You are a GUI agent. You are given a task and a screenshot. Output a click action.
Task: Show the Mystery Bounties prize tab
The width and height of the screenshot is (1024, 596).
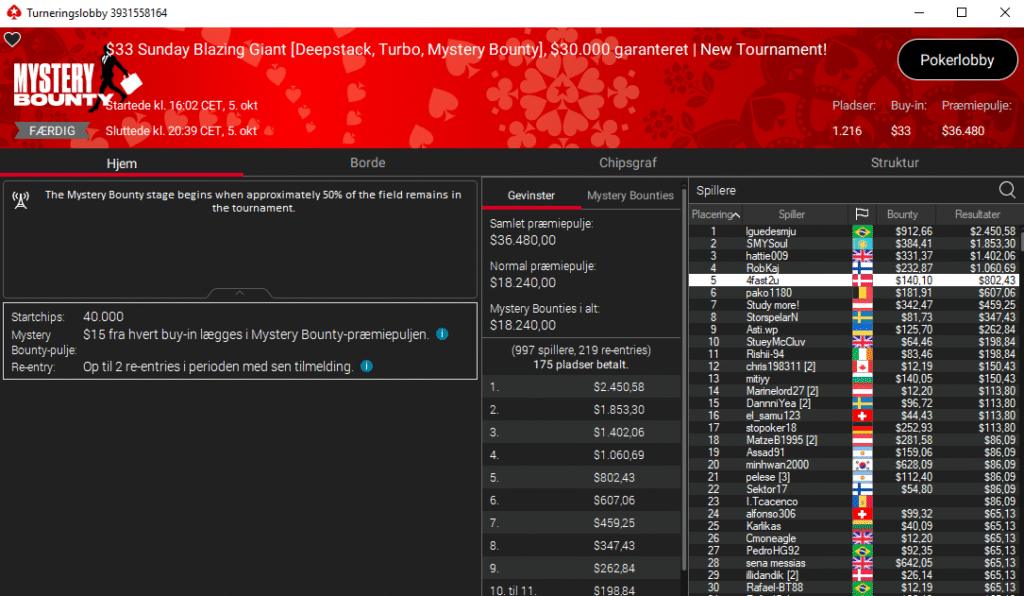[630, 196]
